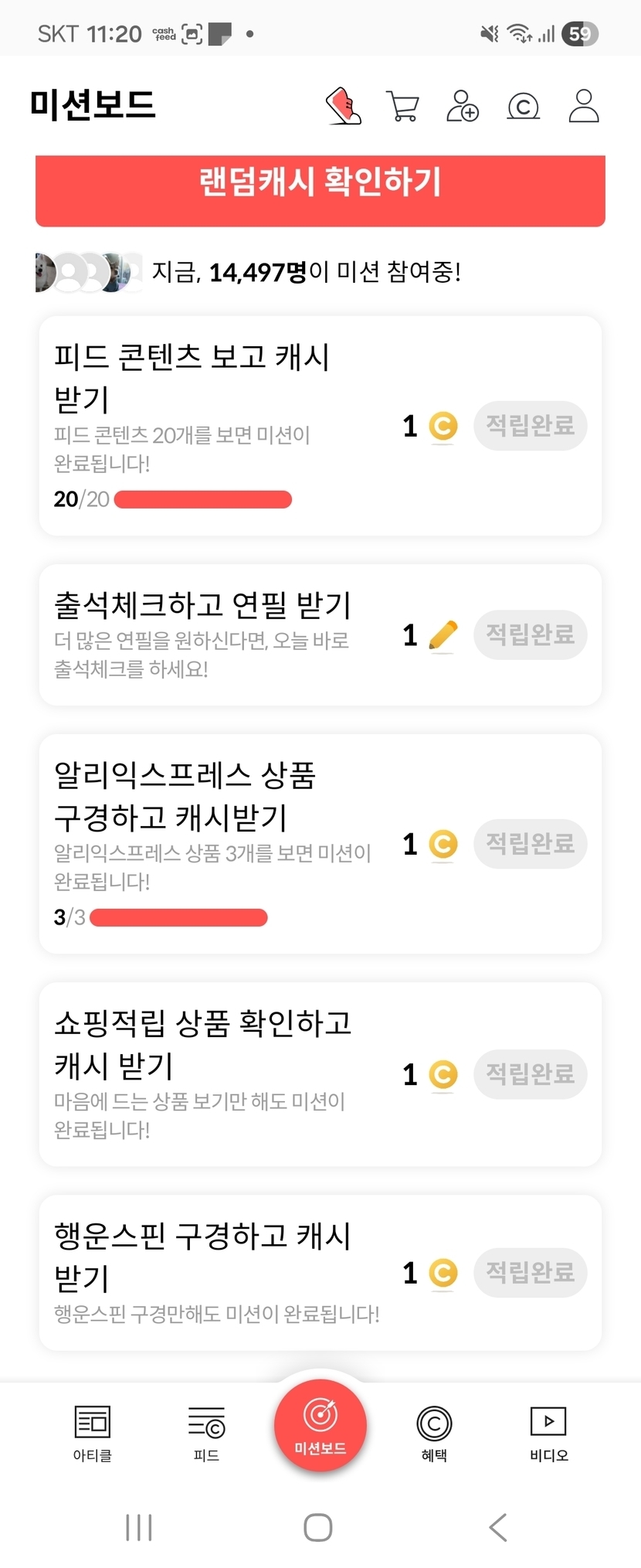
Task: Select the 미션보드 center tab
Action: pos(320,1425)
